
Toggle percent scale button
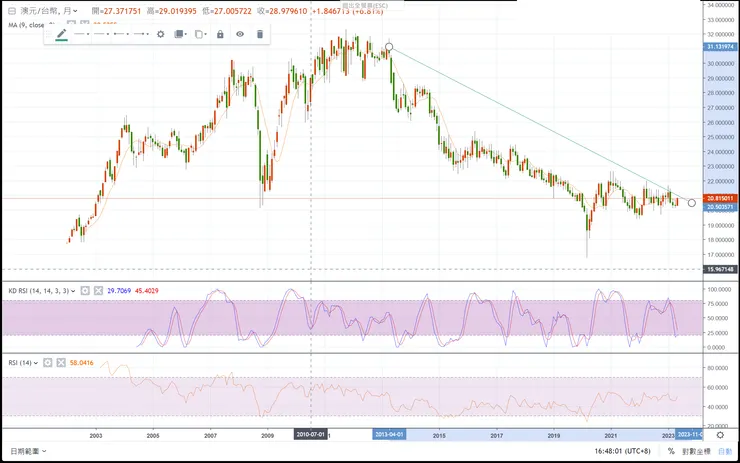click(x=671, y=451)
